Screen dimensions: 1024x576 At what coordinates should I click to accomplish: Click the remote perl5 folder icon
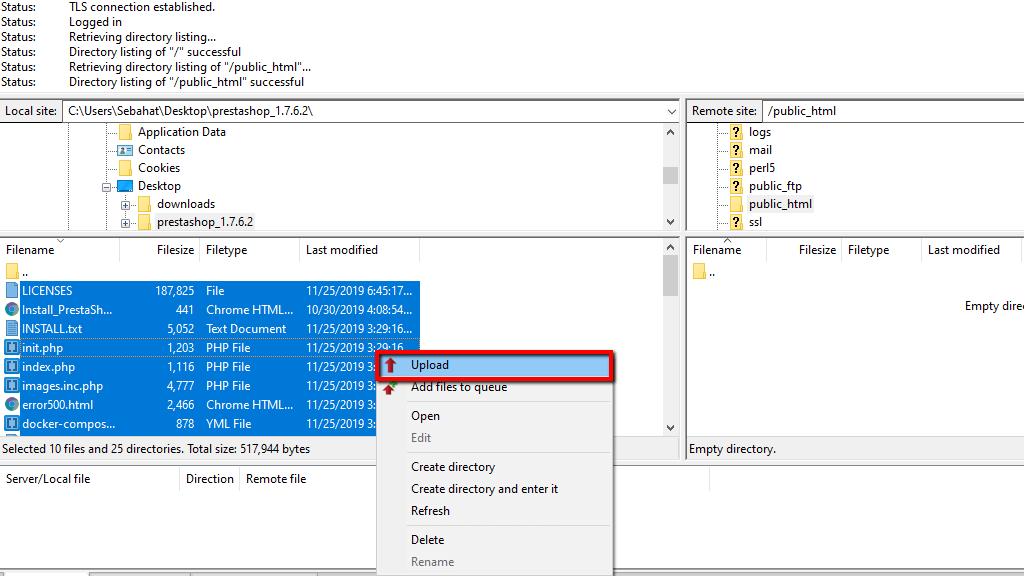tap(736, 168)
